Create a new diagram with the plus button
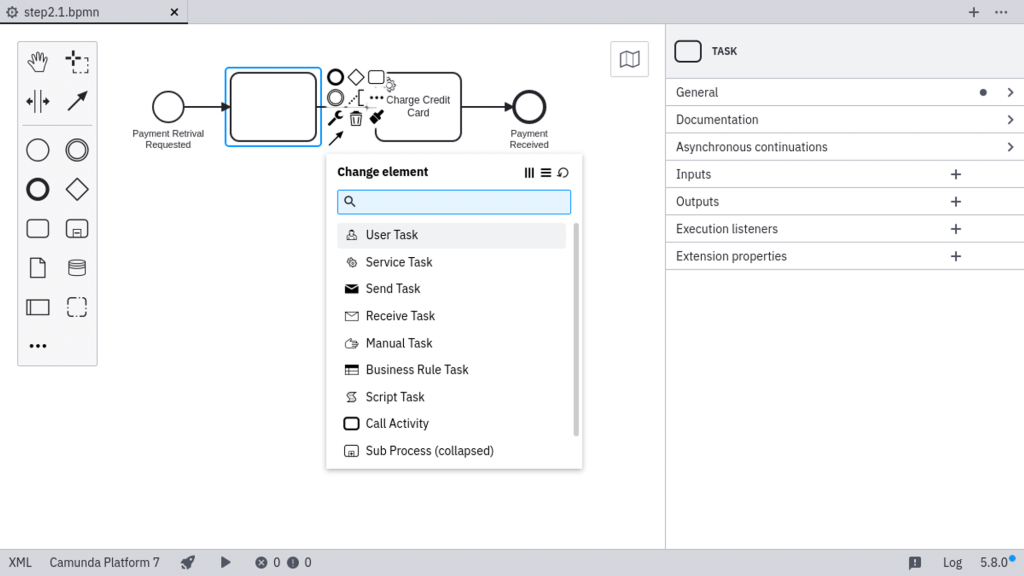The width and height of the screenshot is (1024, 576). click(x=974, y=12)
